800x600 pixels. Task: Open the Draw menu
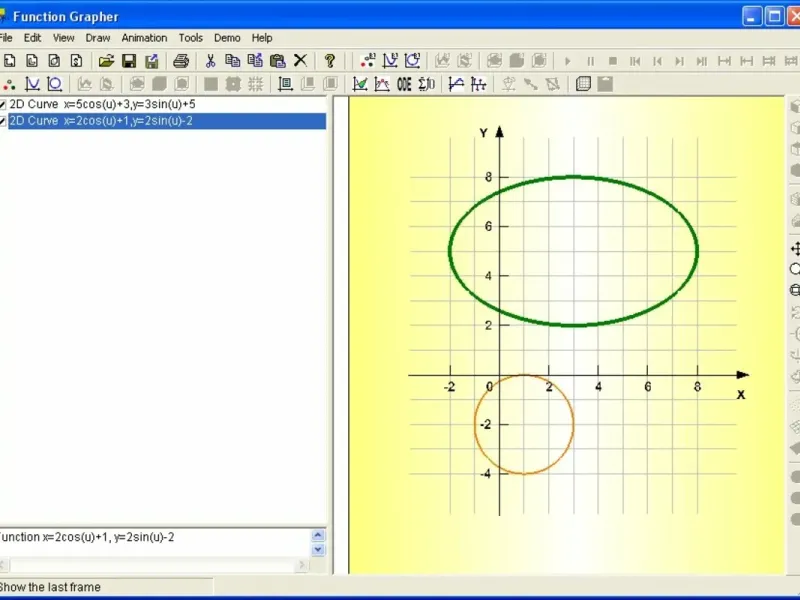(97, 38)
